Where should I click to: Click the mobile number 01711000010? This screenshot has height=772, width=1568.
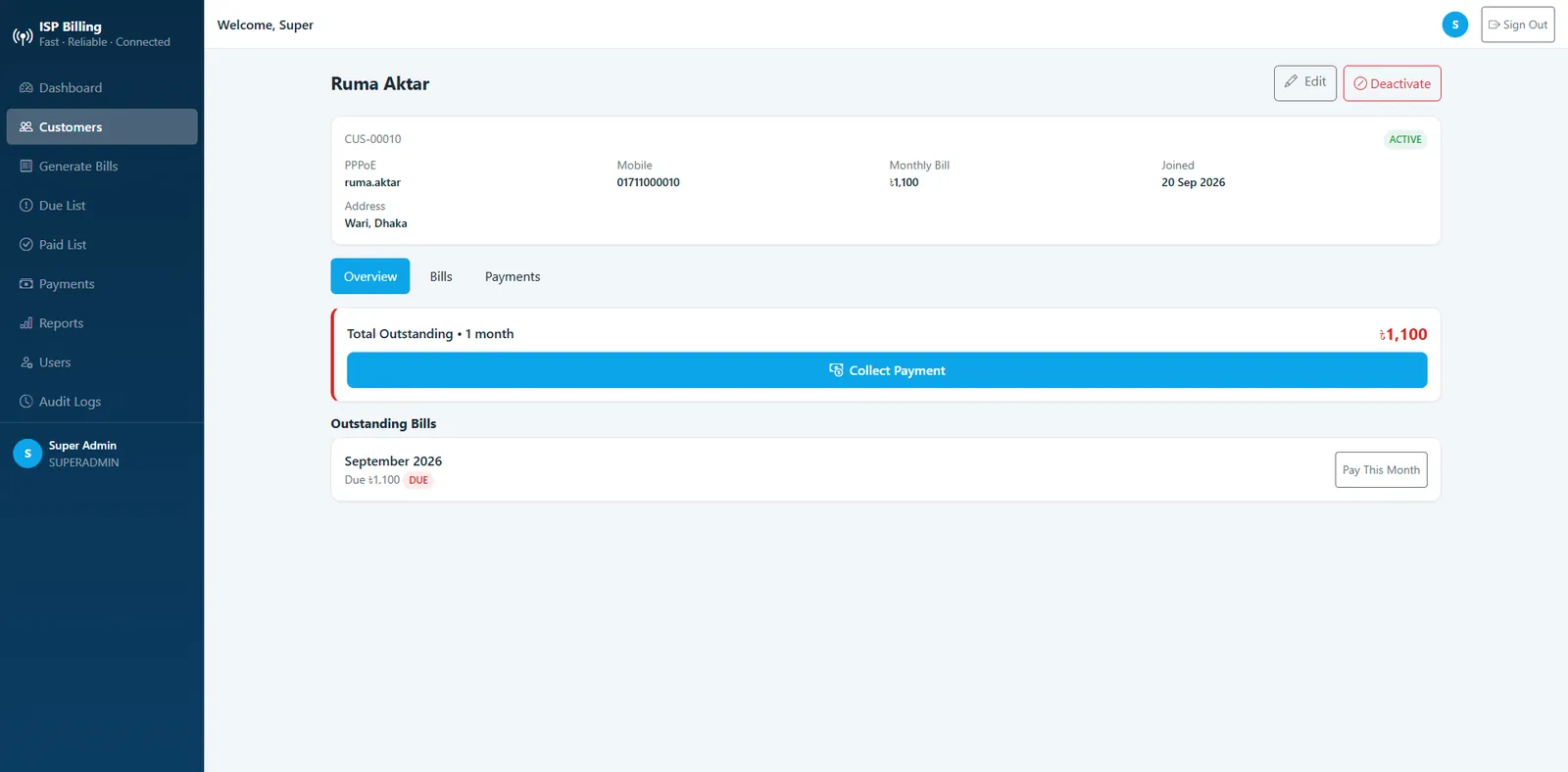648,182
